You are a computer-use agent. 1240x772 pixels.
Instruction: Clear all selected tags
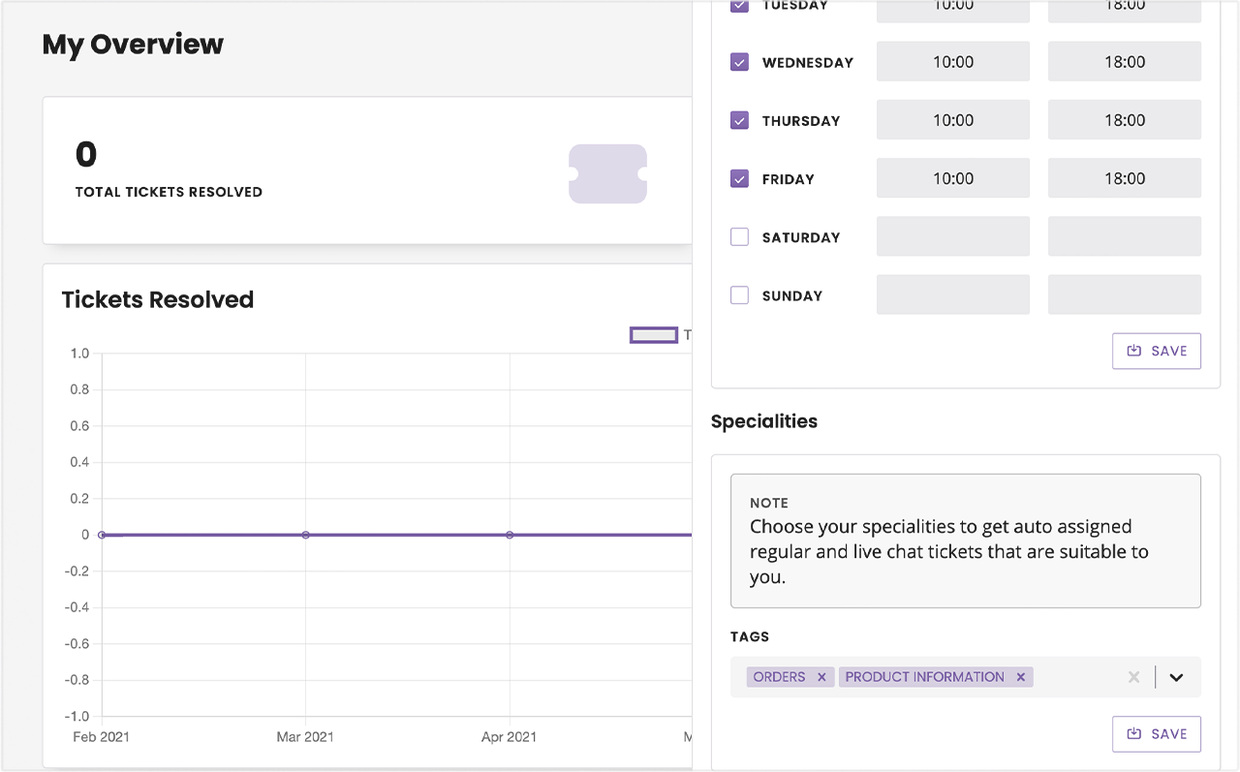(1134, 677)
